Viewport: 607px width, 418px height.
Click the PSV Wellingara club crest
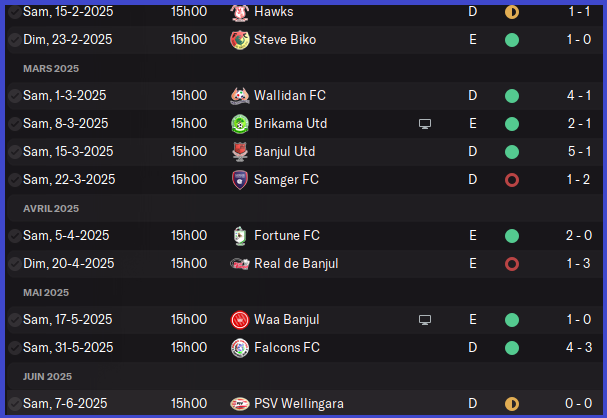click(239, 404)
